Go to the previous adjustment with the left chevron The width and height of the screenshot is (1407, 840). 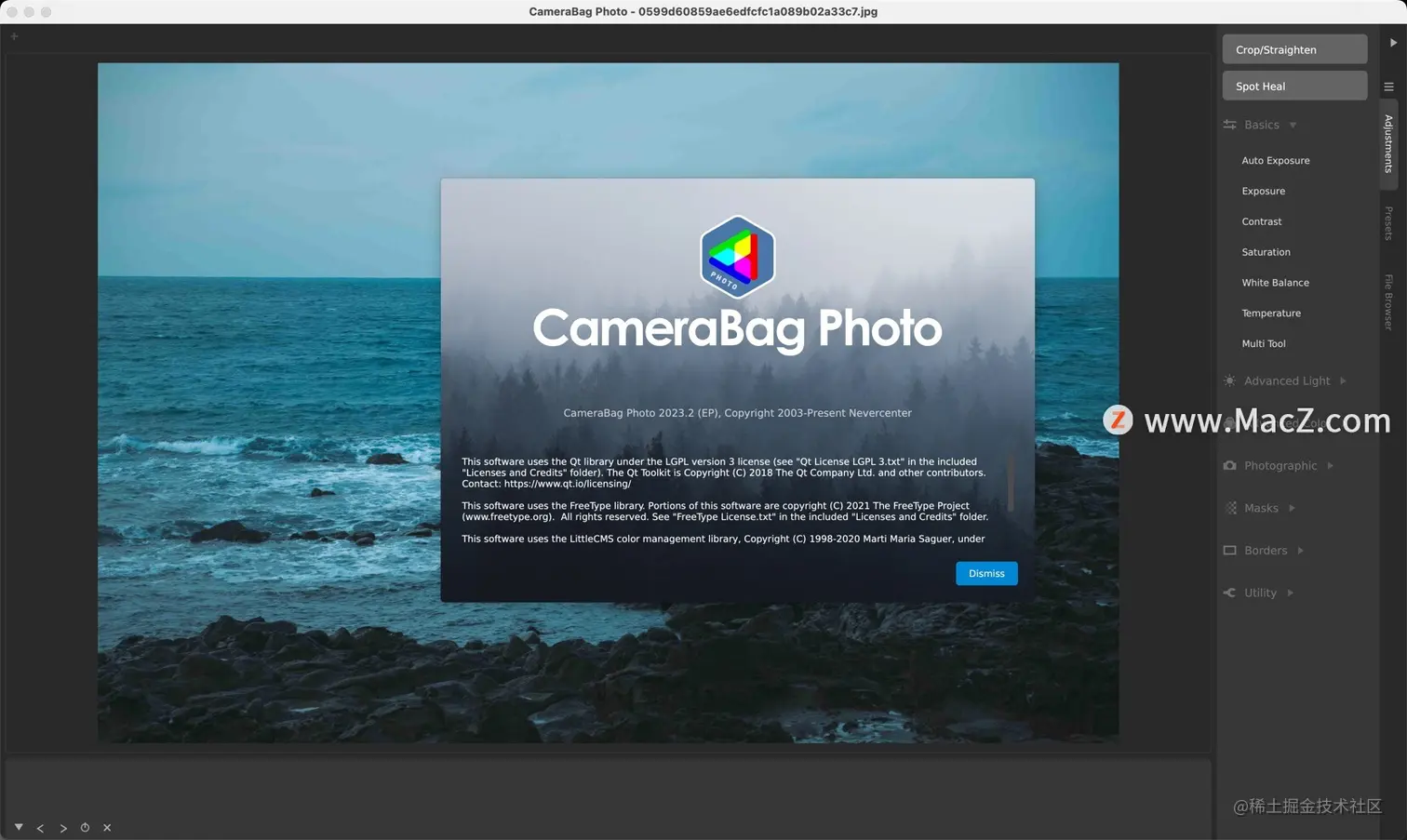click(x=40, y=828)
